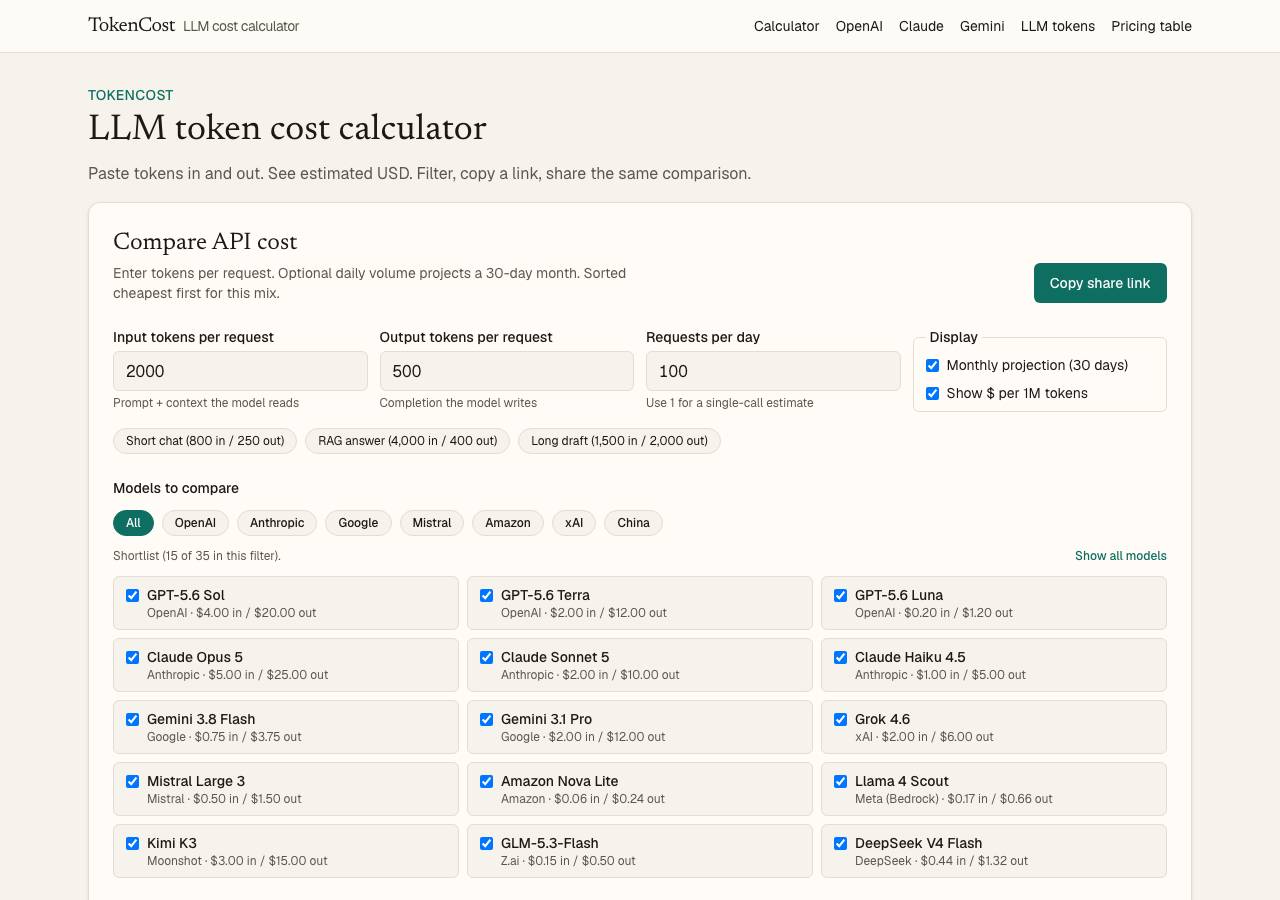Click 'Completion the model writes' hint
Screen dimensions: 1280x900
[458, 403]
